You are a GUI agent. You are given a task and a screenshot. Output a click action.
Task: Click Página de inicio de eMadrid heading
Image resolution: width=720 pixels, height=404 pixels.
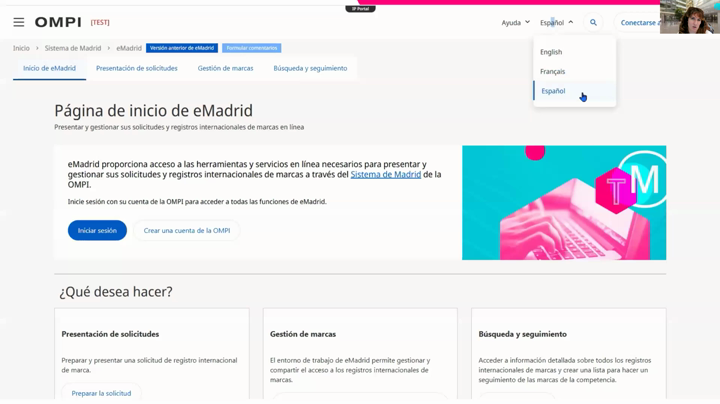point(153,111)
